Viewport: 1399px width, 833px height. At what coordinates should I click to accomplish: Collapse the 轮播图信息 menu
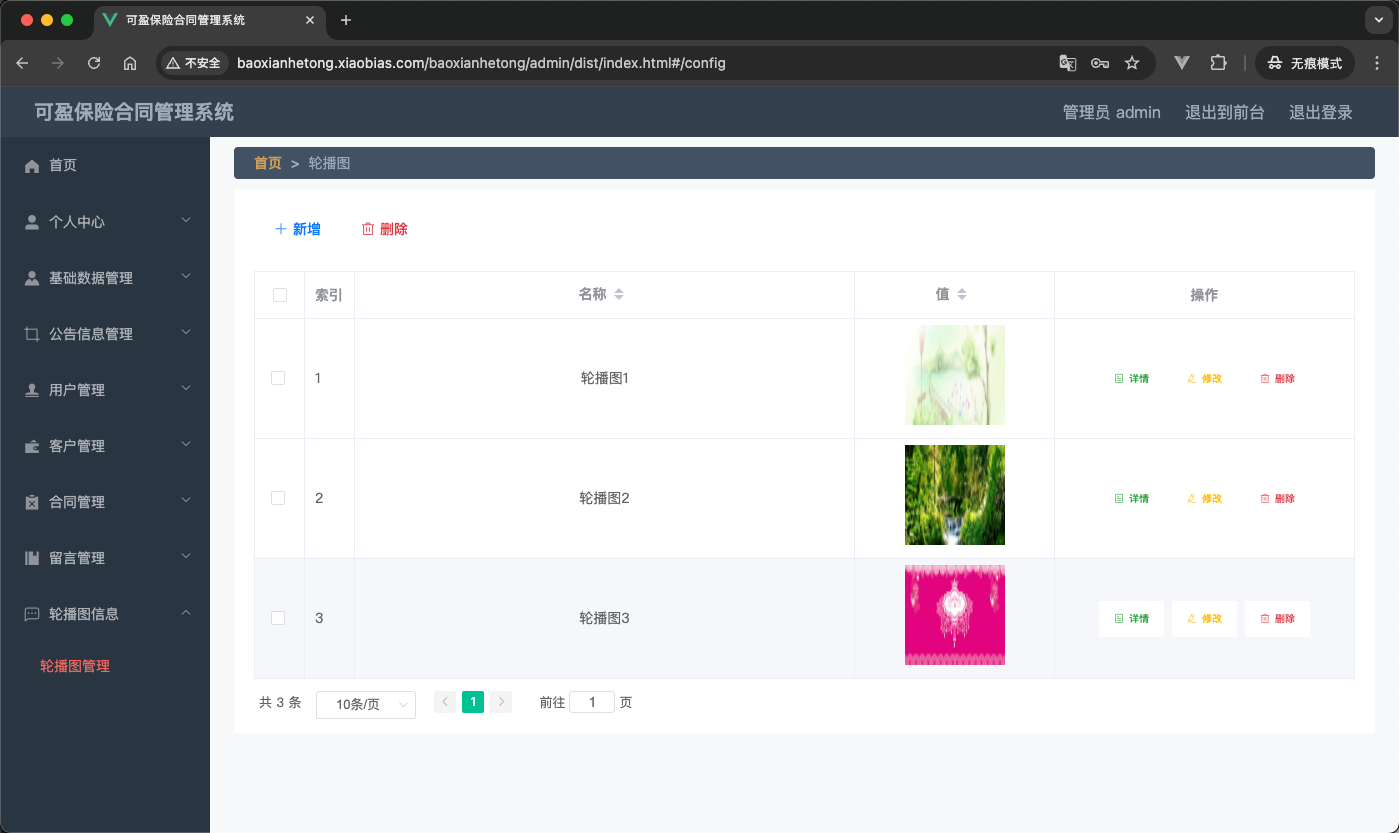point(186,613)
